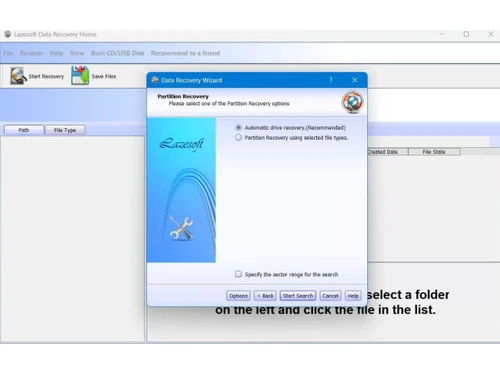Maximize the Lazesoft Data Recovery Home window
Screen dimensions: 500x375
point(466,34)
